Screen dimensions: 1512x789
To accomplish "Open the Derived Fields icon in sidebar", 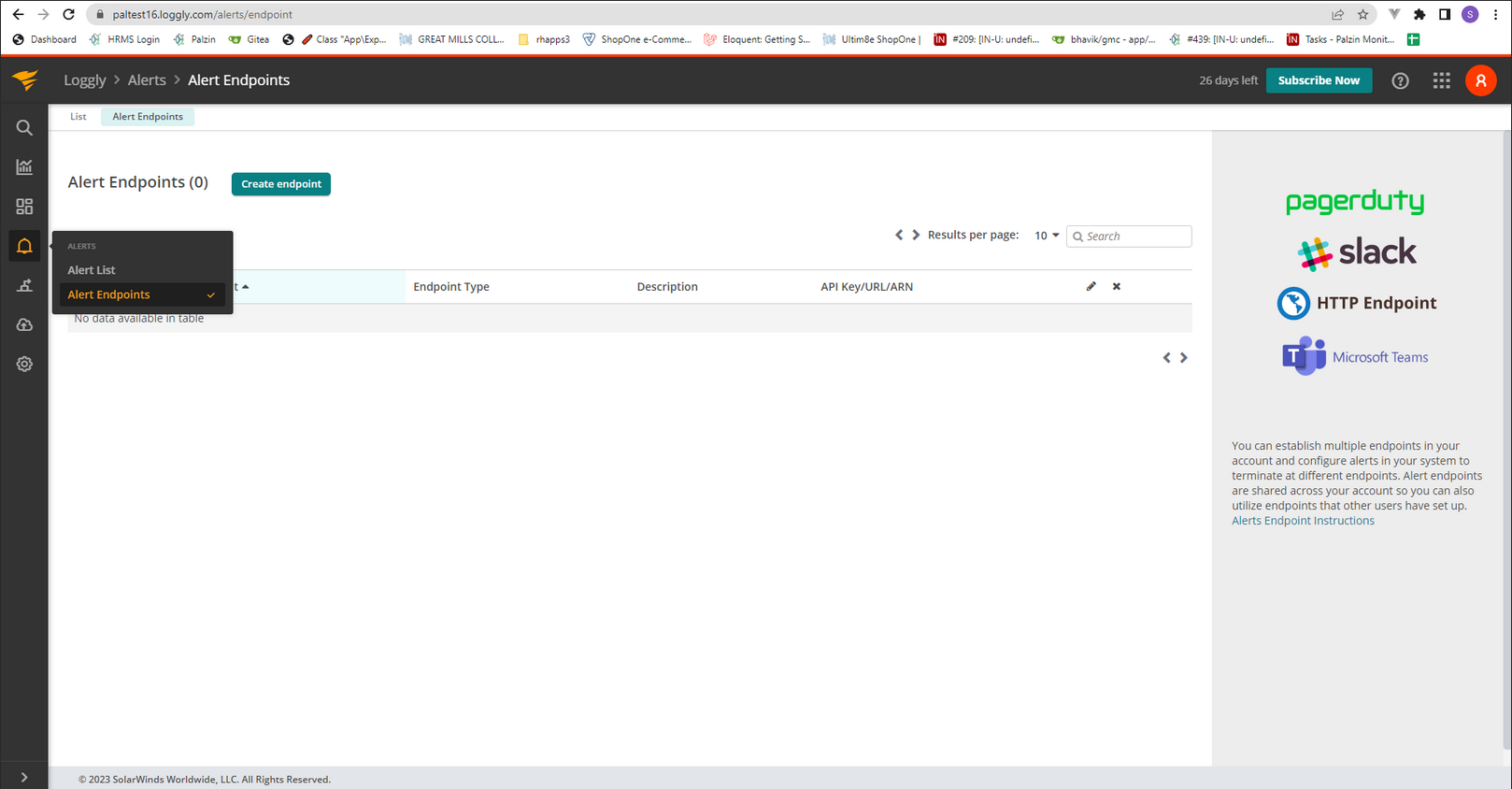I will 24,285.
